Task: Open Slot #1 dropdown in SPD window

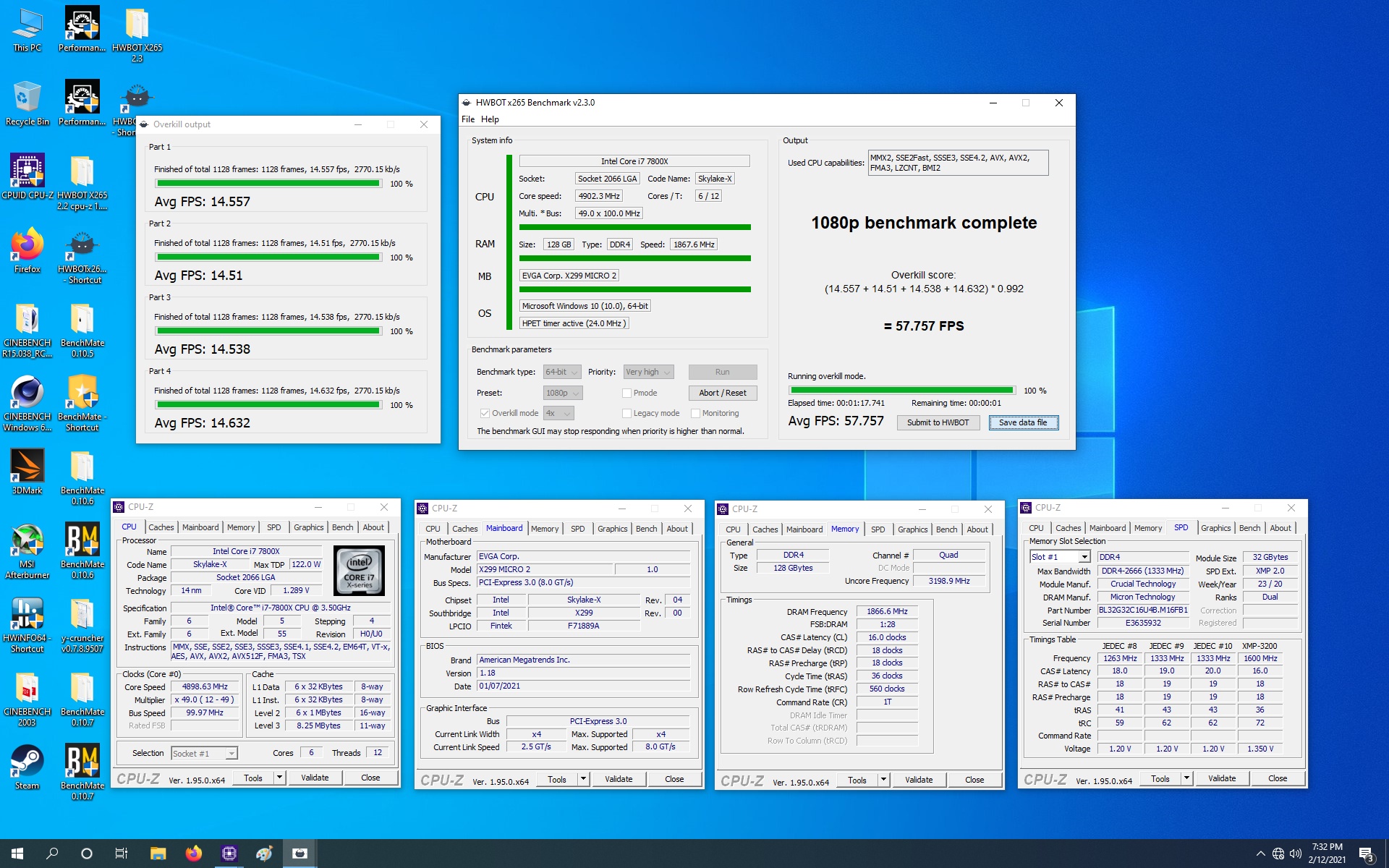Action: pyautogui.click(x=1059, y=557)
